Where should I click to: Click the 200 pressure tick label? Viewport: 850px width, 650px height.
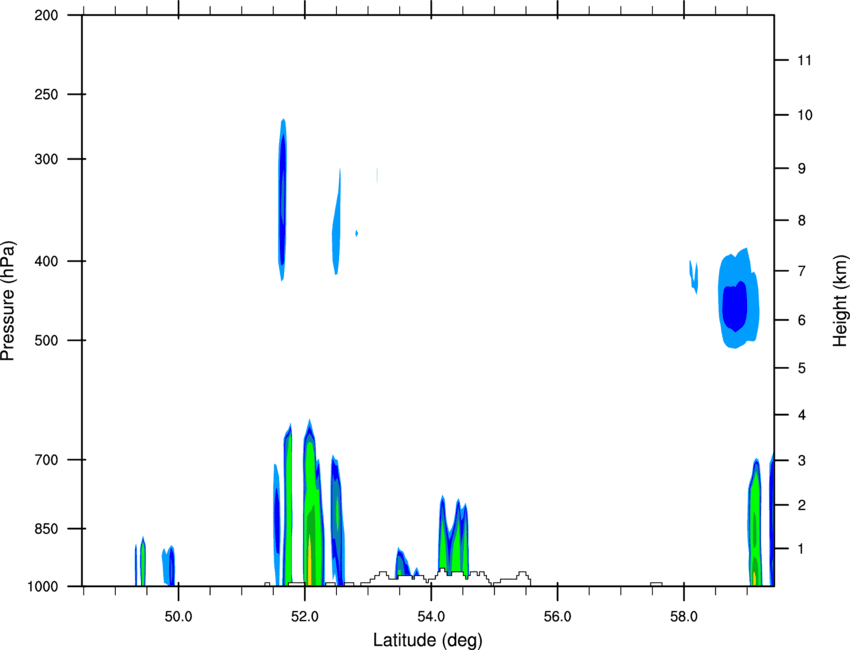point(46,16)
